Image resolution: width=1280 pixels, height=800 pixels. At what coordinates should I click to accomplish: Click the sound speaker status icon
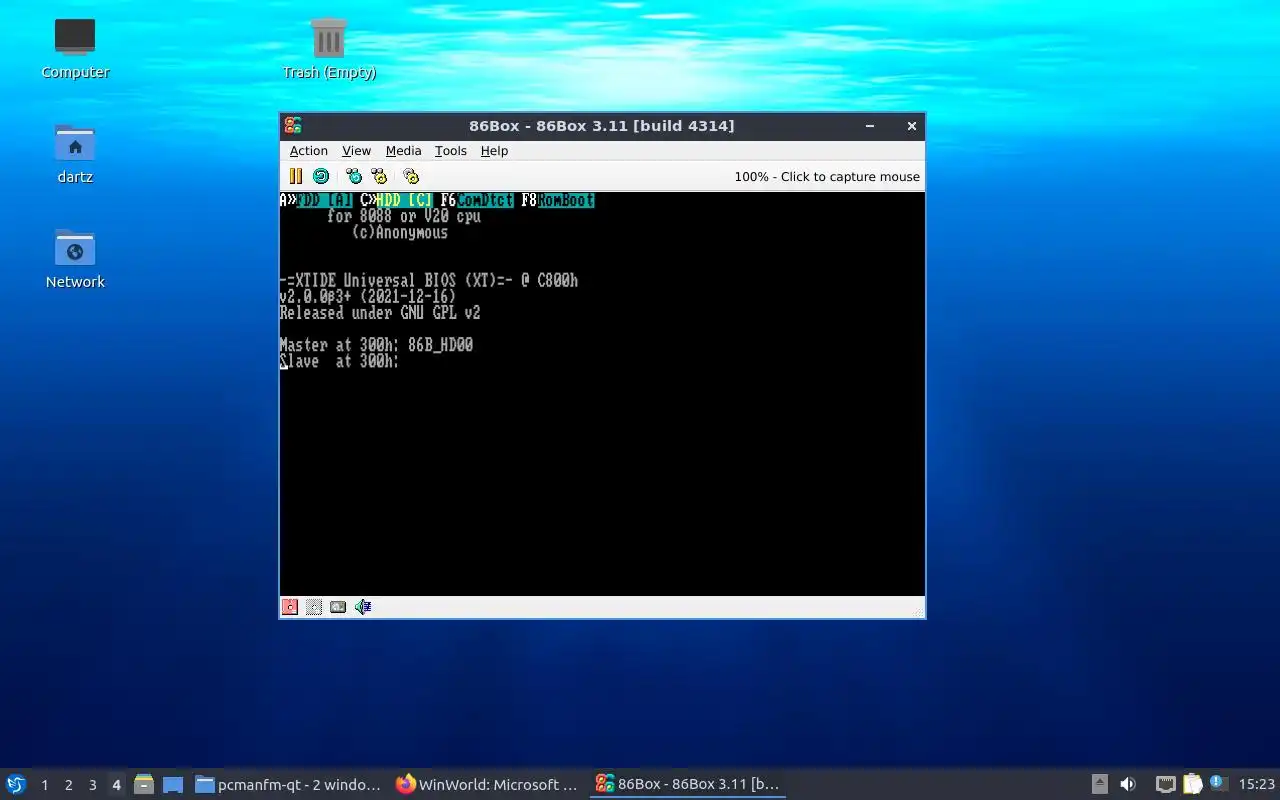click(363, 607)
